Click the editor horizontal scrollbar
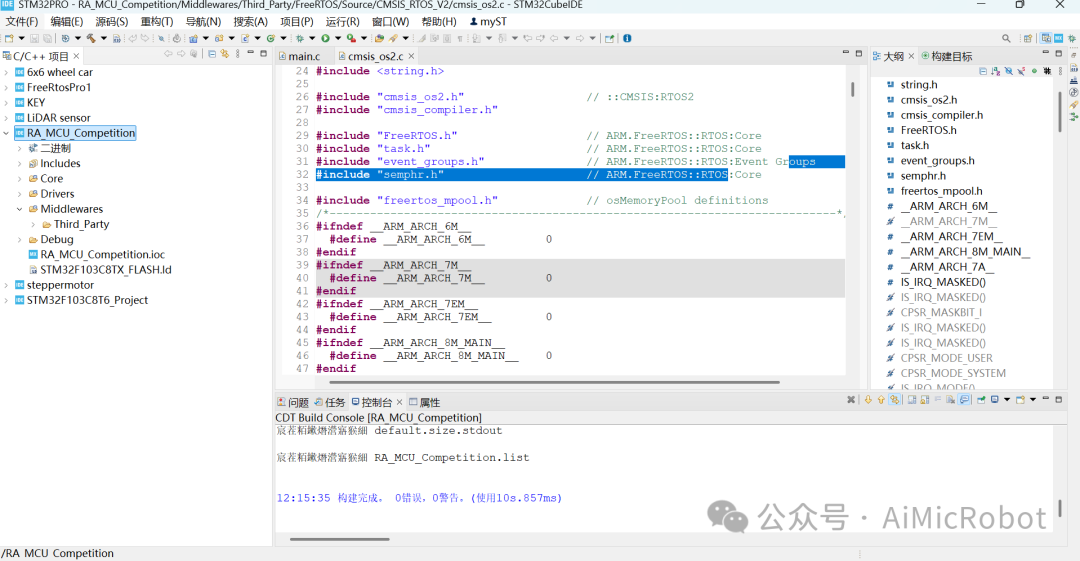The image size is (1080, 561). click(554, 381)
